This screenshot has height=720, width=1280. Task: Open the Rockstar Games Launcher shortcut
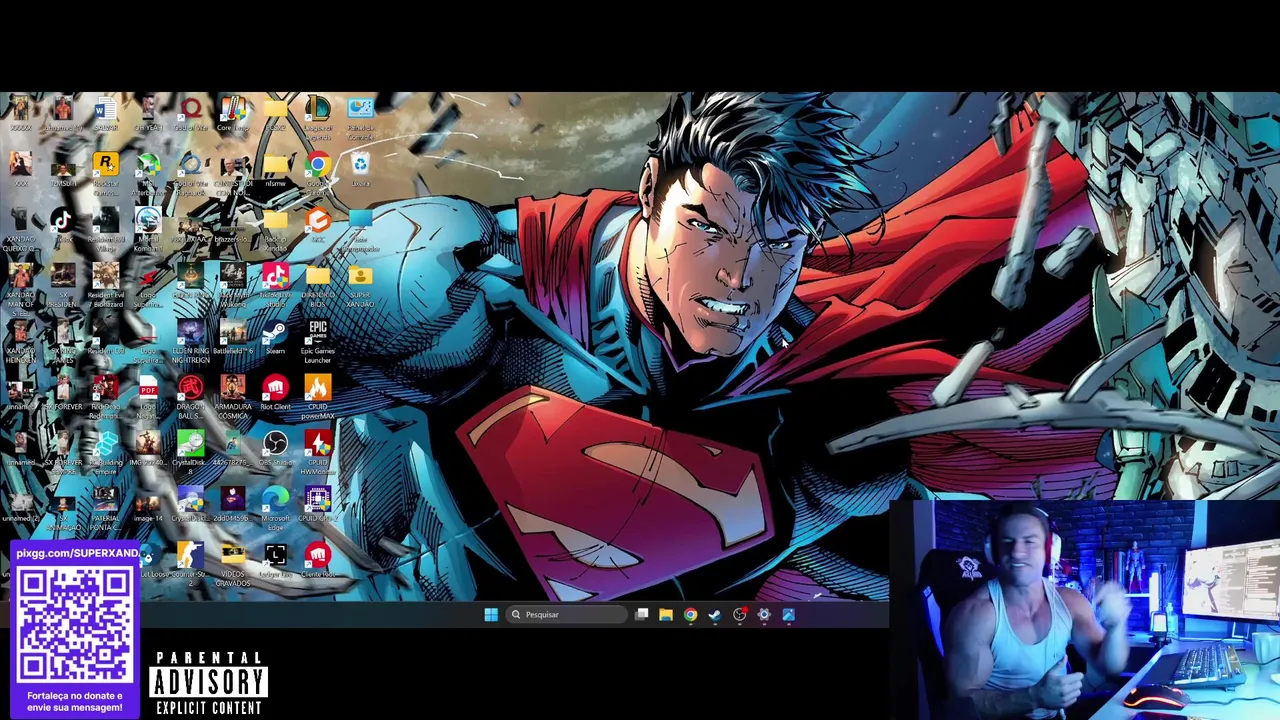(105, 173)
